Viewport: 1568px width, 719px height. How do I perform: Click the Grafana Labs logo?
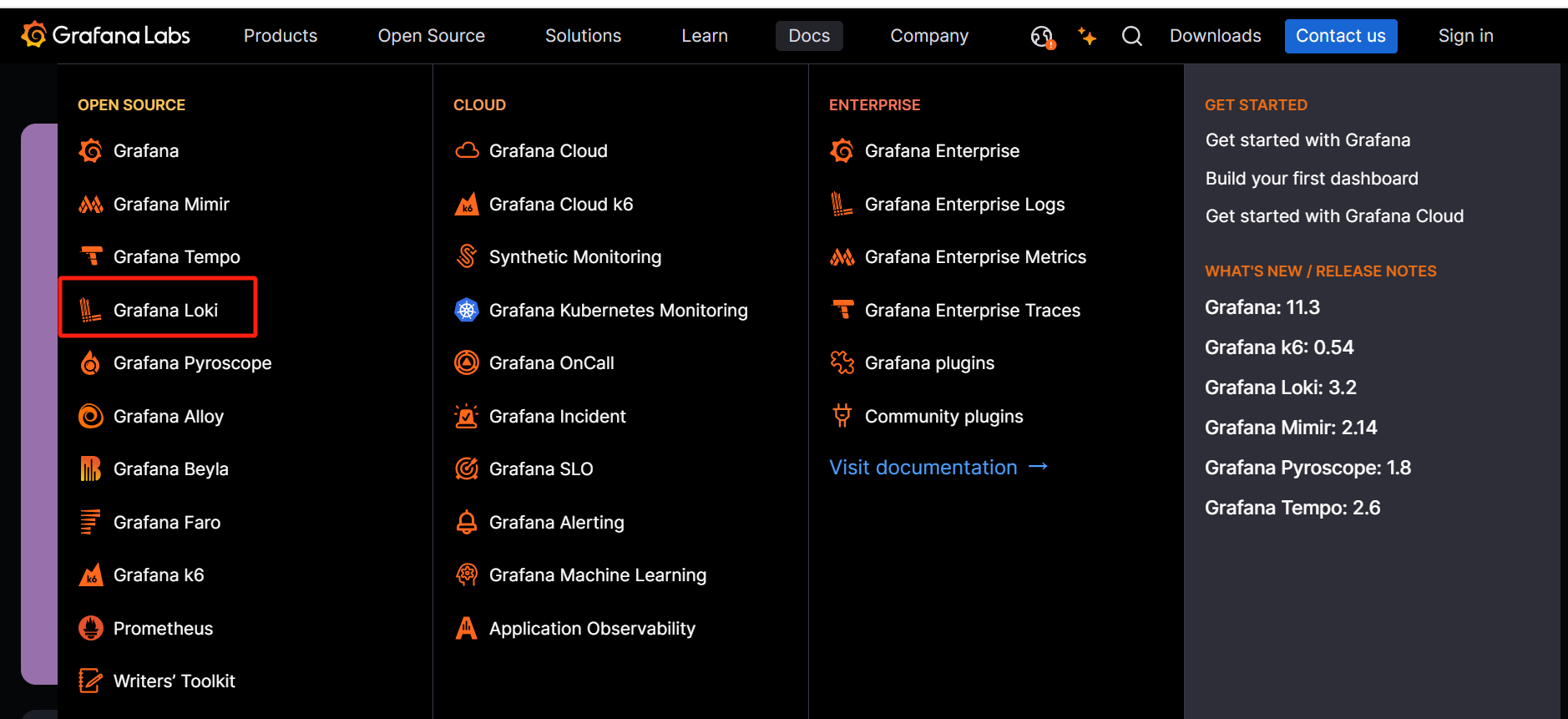[106, 35]
